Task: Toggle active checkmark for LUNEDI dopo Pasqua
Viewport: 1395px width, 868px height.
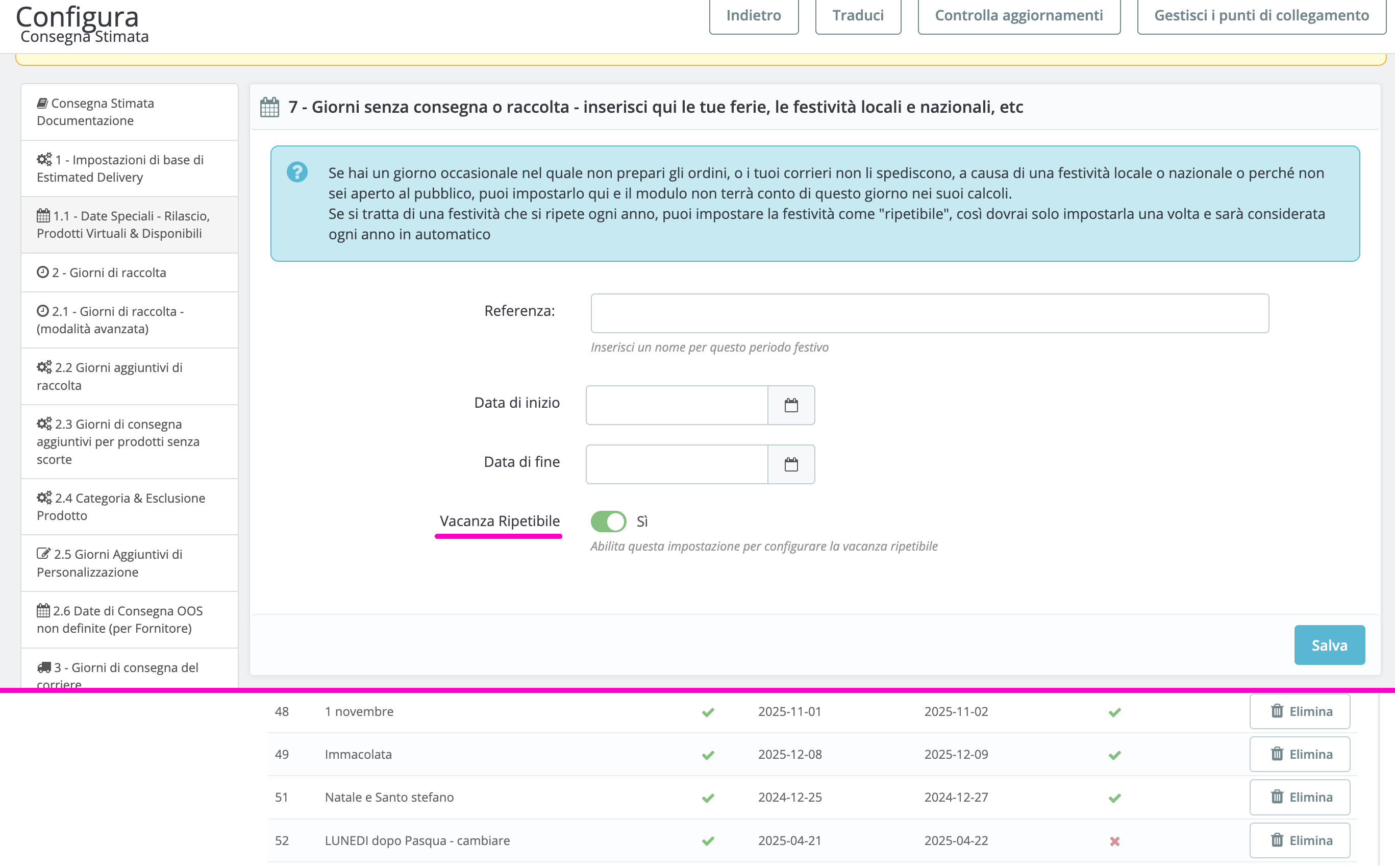Action: point(708,841)
